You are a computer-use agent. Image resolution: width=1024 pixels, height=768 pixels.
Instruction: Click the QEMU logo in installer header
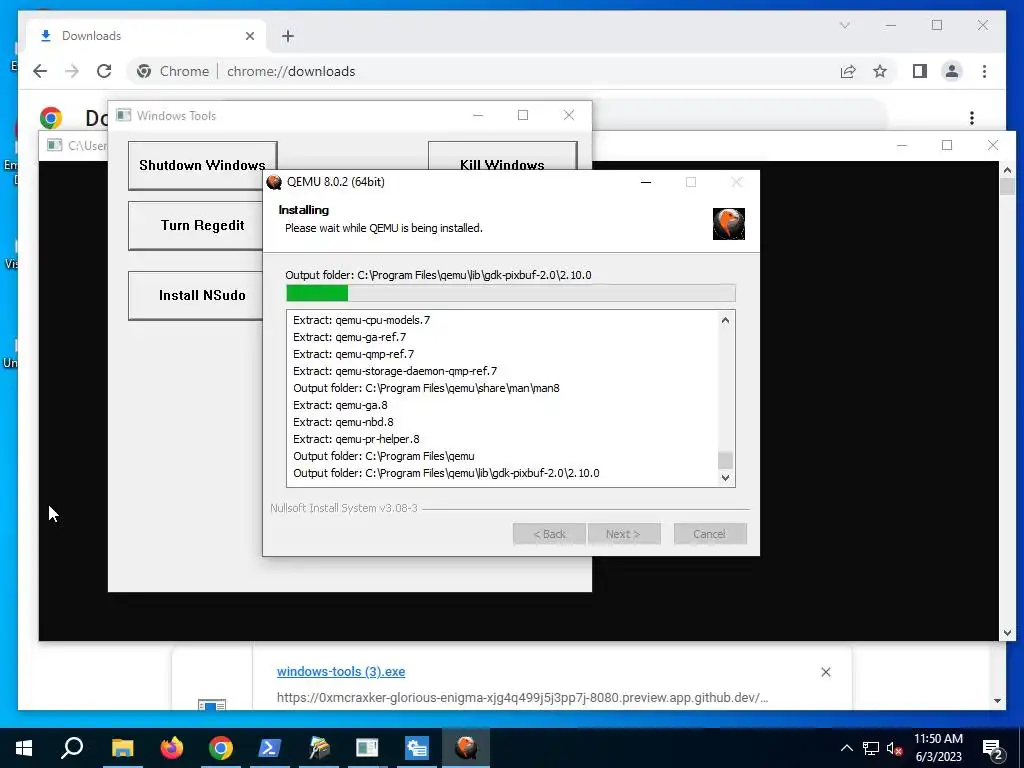pyautogui.click(x=729, y=224)
